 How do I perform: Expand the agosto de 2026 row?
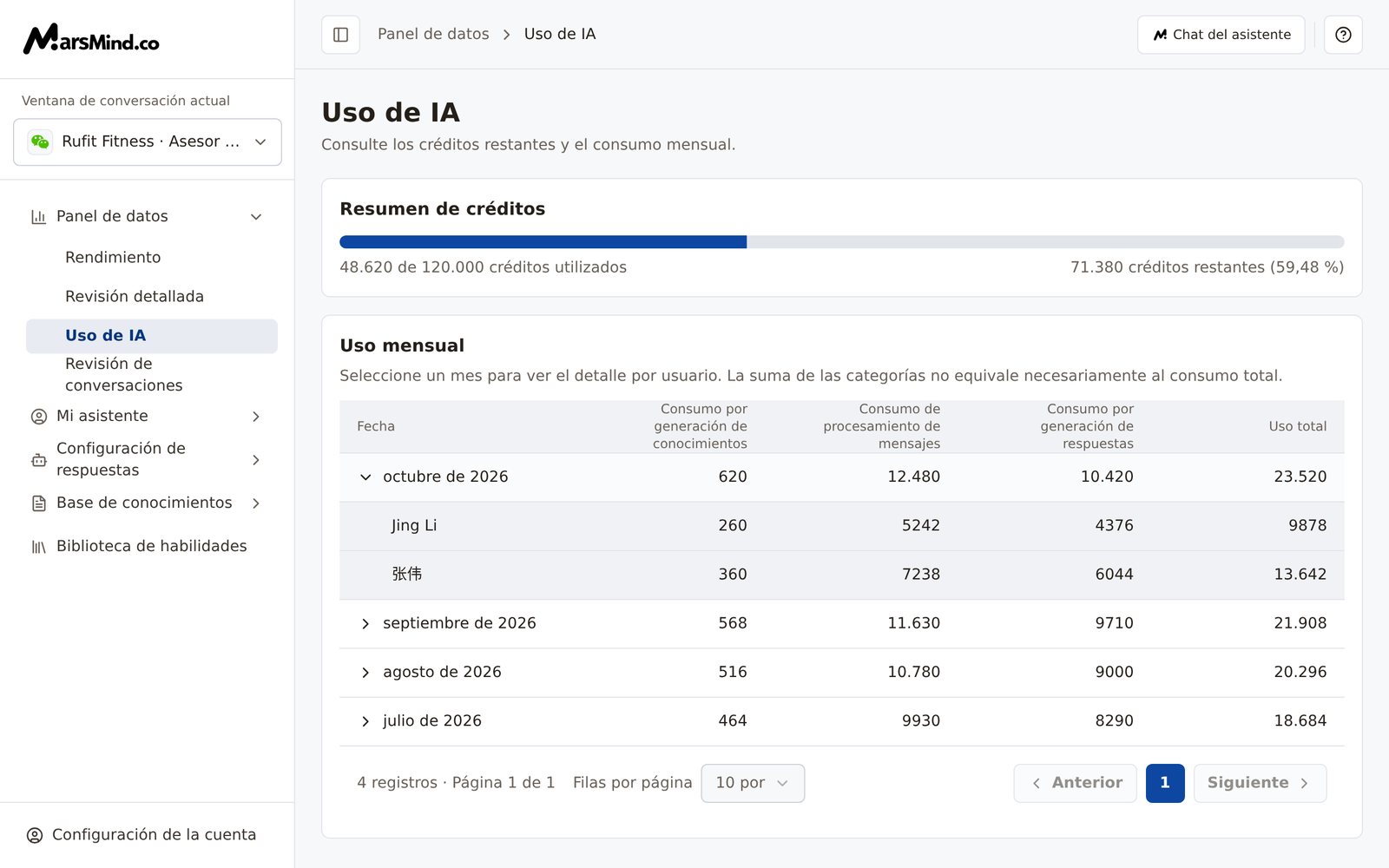pyautogui.click(x=365, y=672)
